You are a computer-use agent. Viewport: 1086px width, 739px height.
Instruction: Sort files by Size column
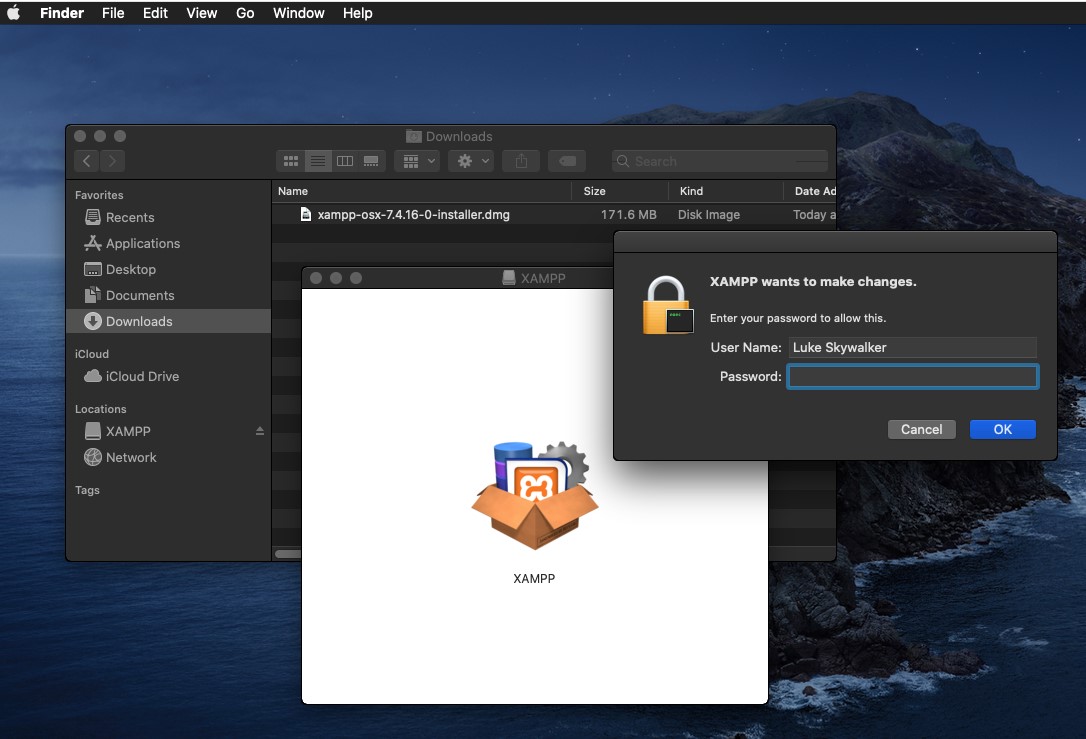620,191
